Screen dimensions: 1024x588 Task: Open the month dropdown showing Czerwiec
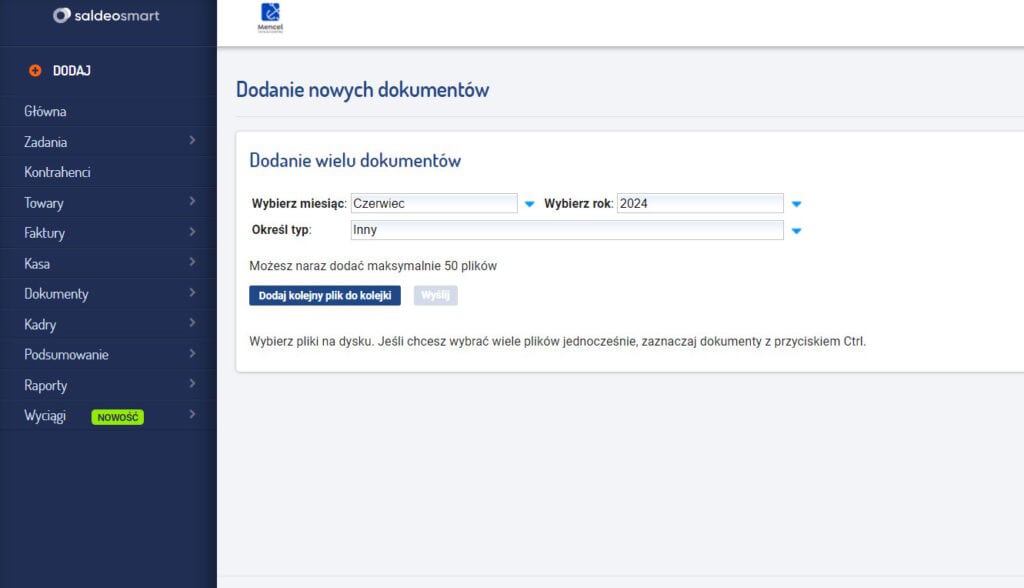coord(434,203)
